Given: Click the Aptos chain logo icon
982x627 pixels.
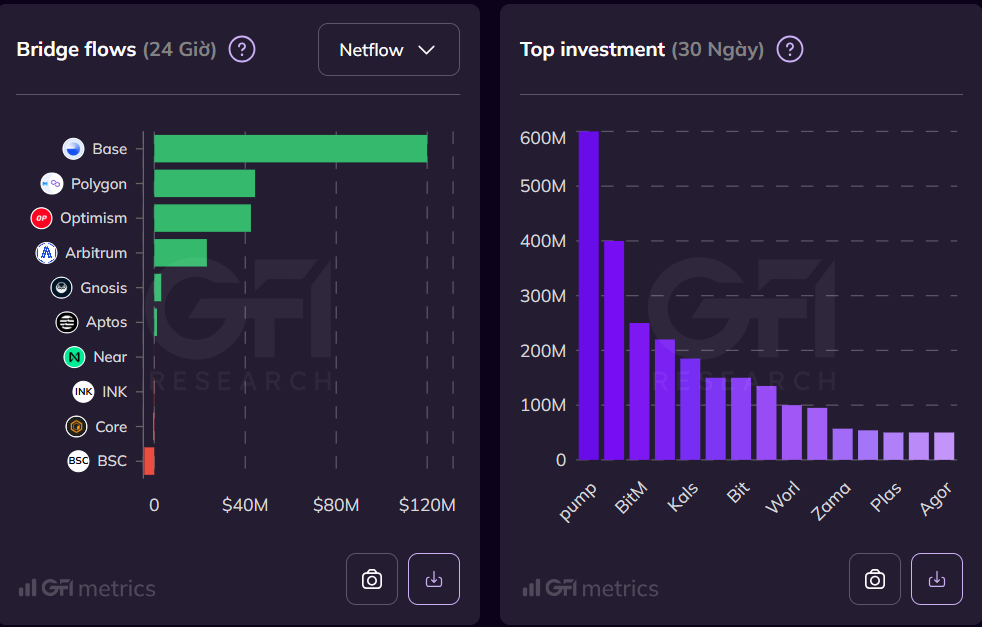Looking at the screenshot, I should tap(67, 322).
